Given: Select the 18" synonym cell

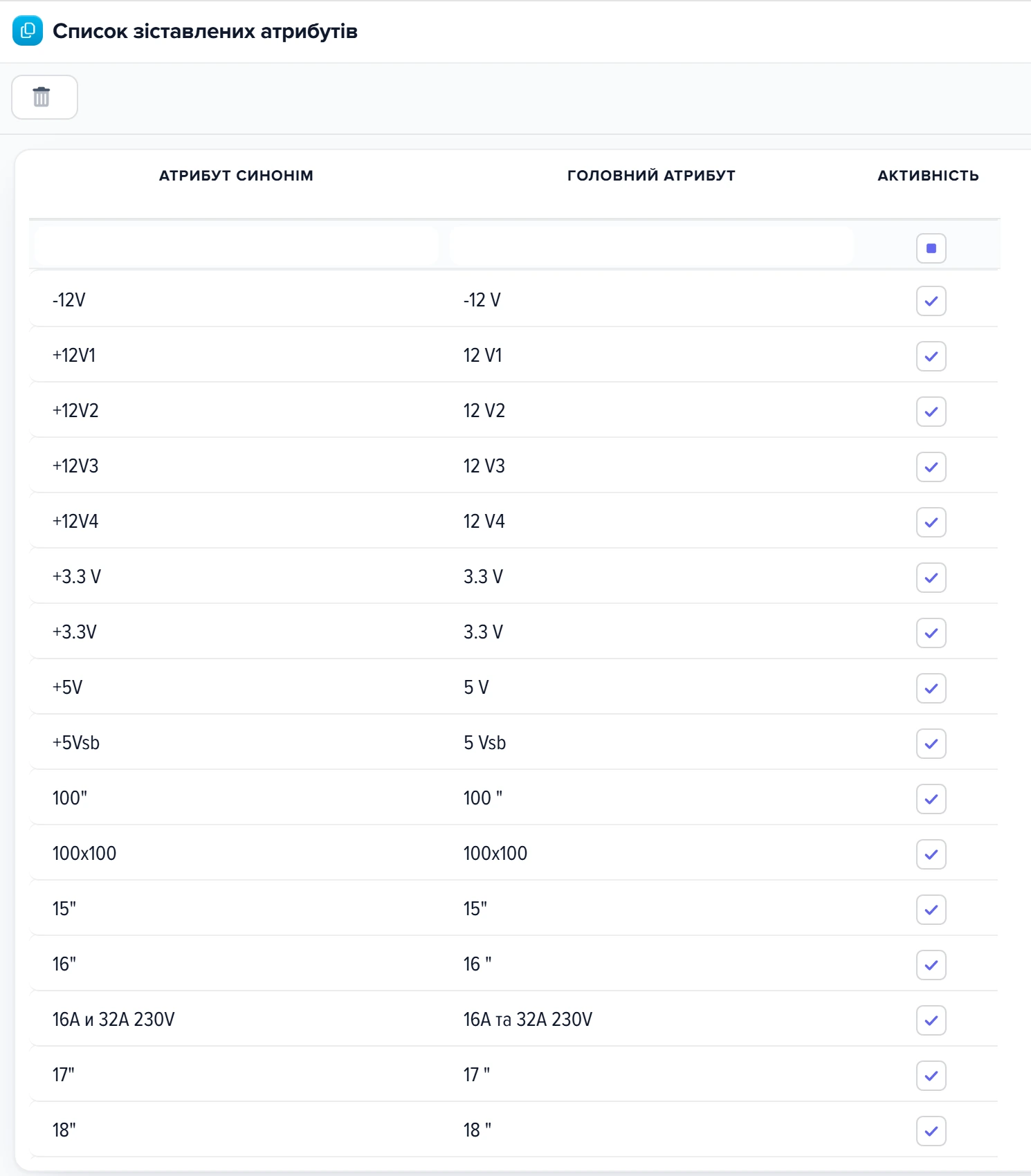Looking at the screenshot, I should (64, 1130).
